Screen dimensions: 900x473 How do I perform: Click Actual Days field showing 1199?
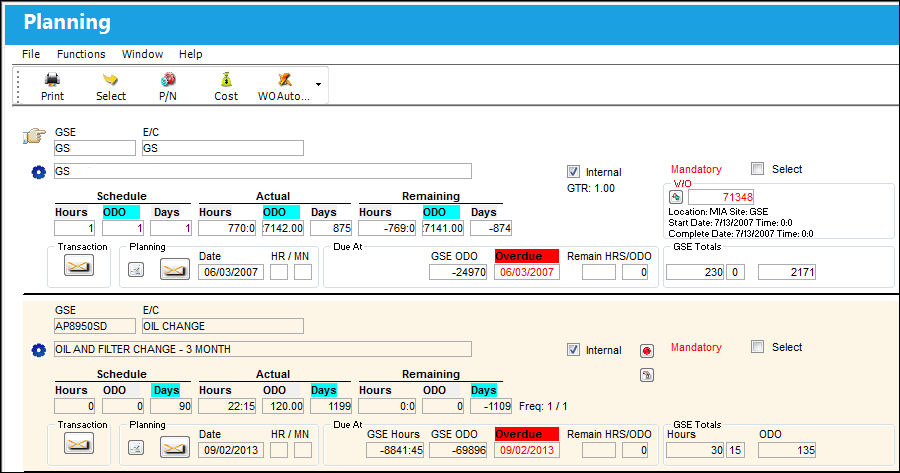tap(331, 406)
